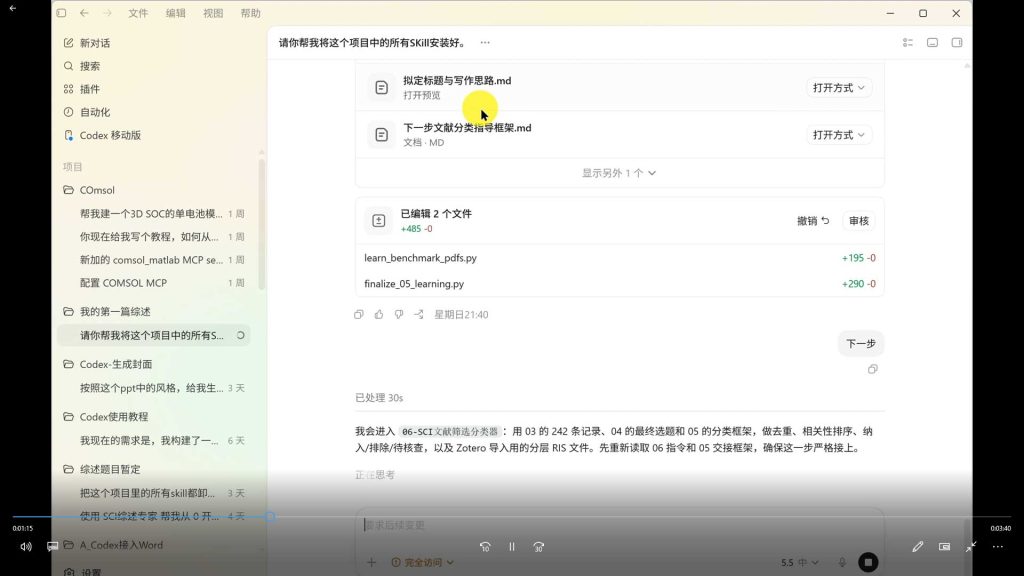Open file 下一步文献分类指导框架.md
Screen dimensions: 1024x576
click(467, 128)
